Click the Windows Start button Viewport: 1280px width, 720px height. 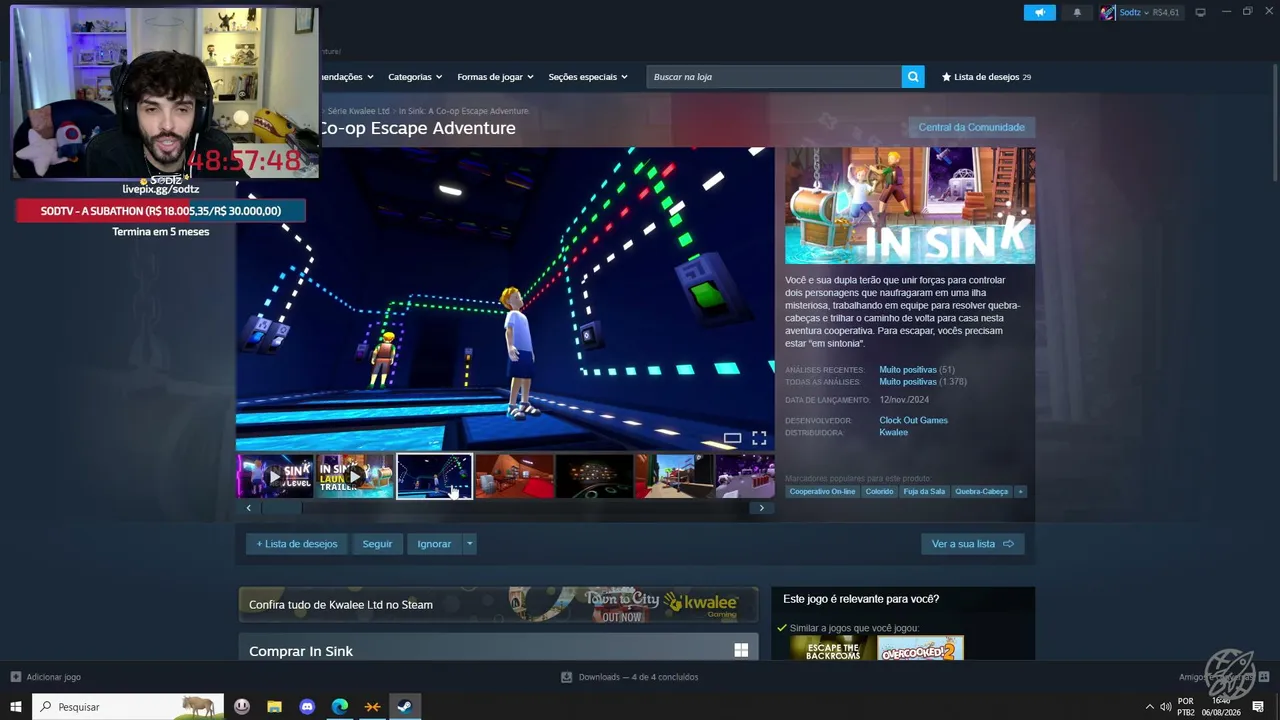(x=16, y=707)
